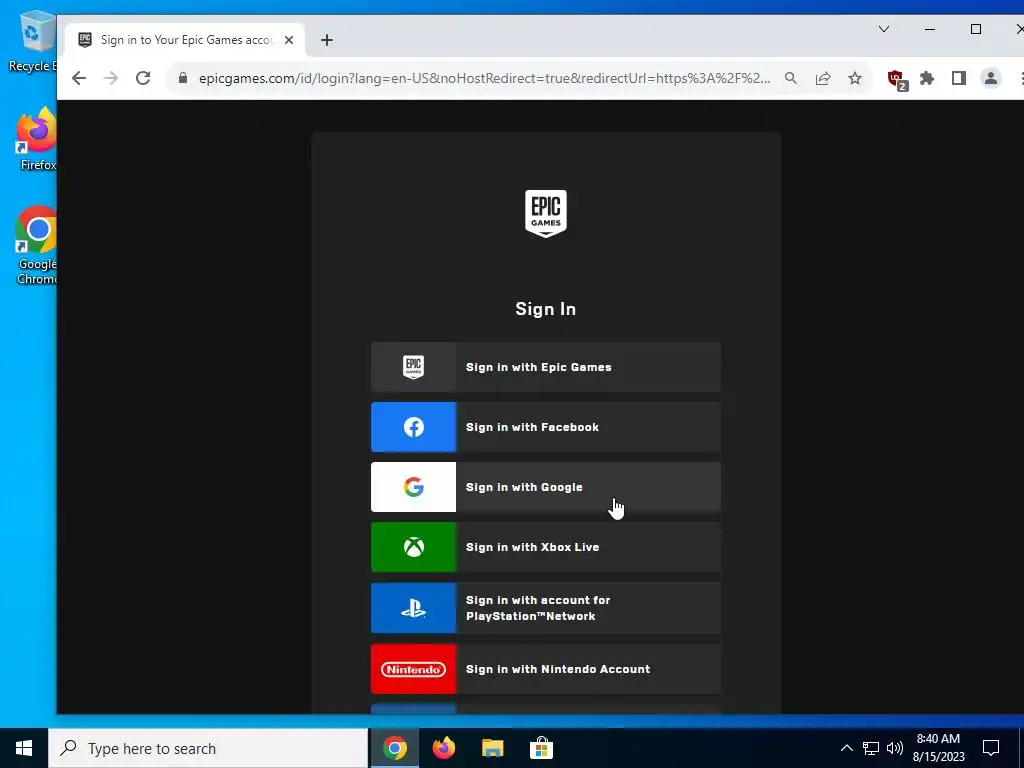The image size is (1024, 768).
Task: View site information via padlock icon
Action: pos(183,78)
